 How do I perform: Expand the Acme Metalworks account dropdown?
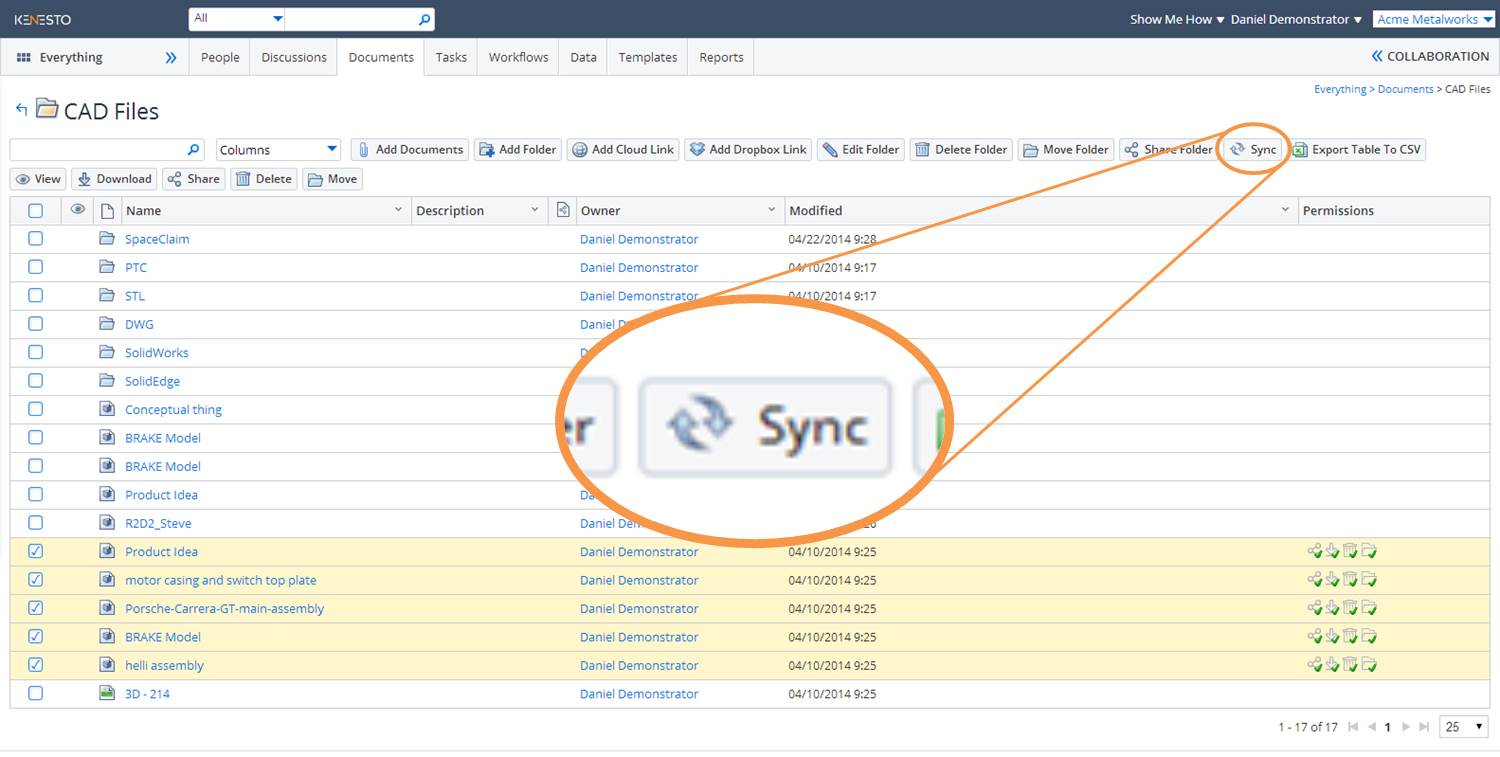coord(1434,19)
